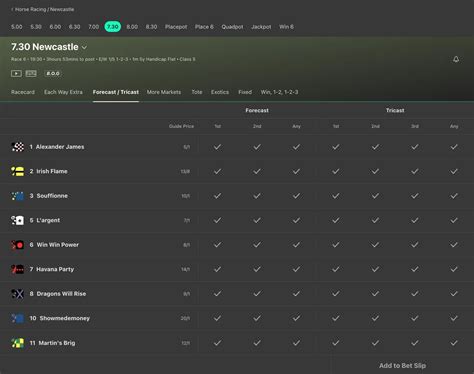Switch to the Forecast / Tricast tab
The image size is (474, 374).
(116, 92)
